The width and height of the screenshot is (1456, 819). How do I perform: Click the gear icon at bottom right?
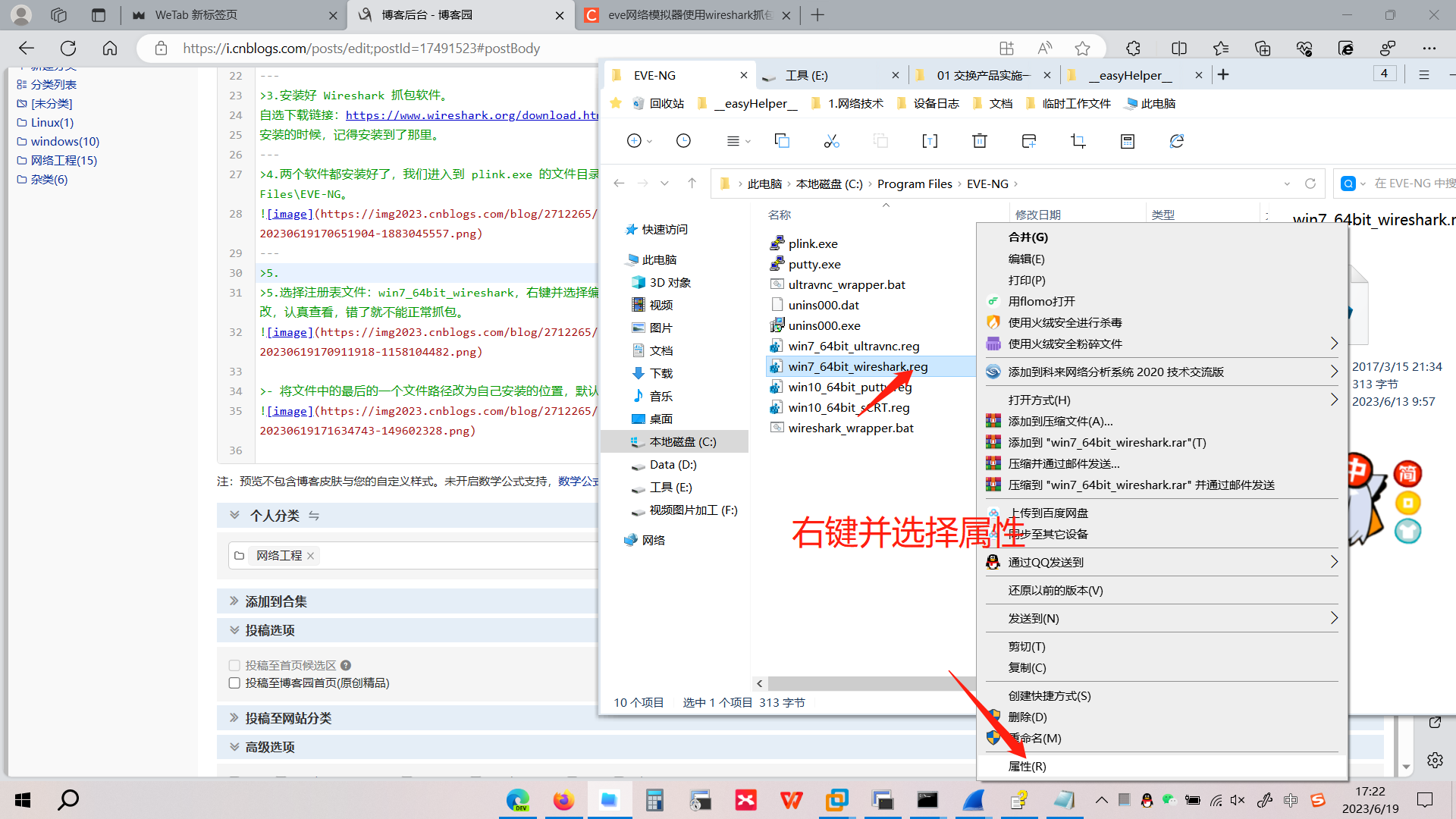[x=1435, y=760]
